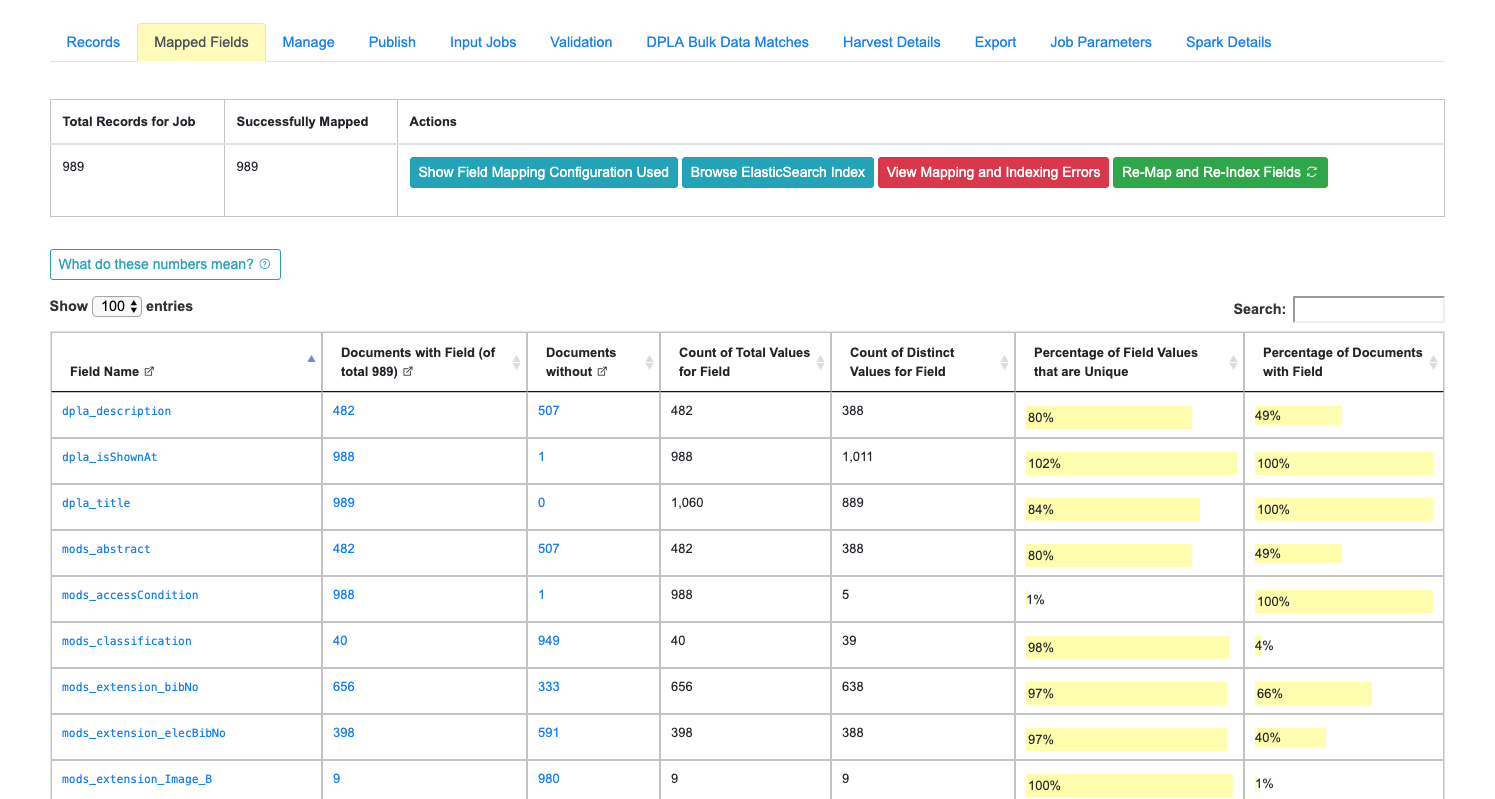
Task: Click Total Records for Job header cell
Action: (137, 122)
